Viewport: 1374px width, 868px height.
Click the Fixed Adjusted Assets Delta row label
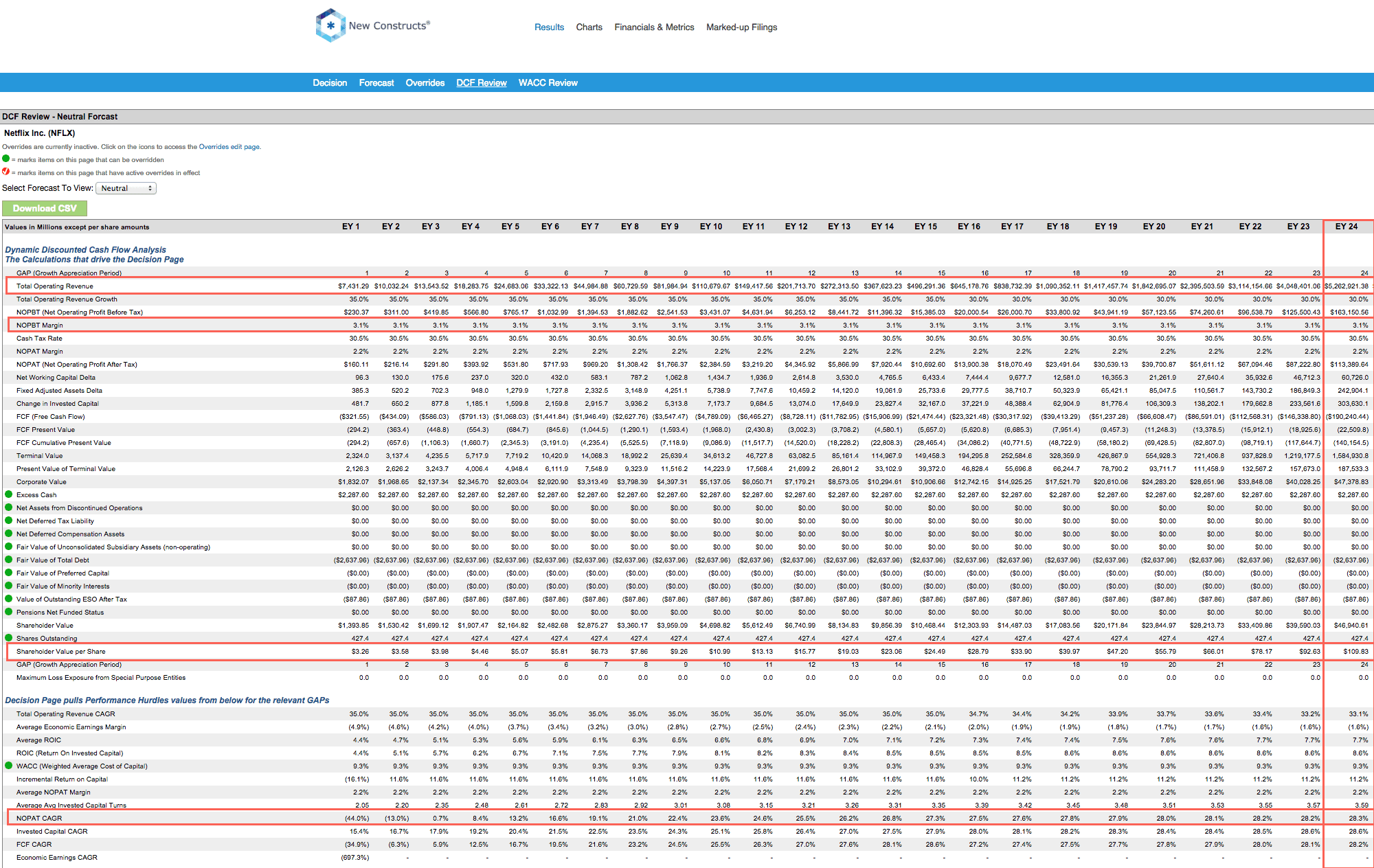[59, 390]
